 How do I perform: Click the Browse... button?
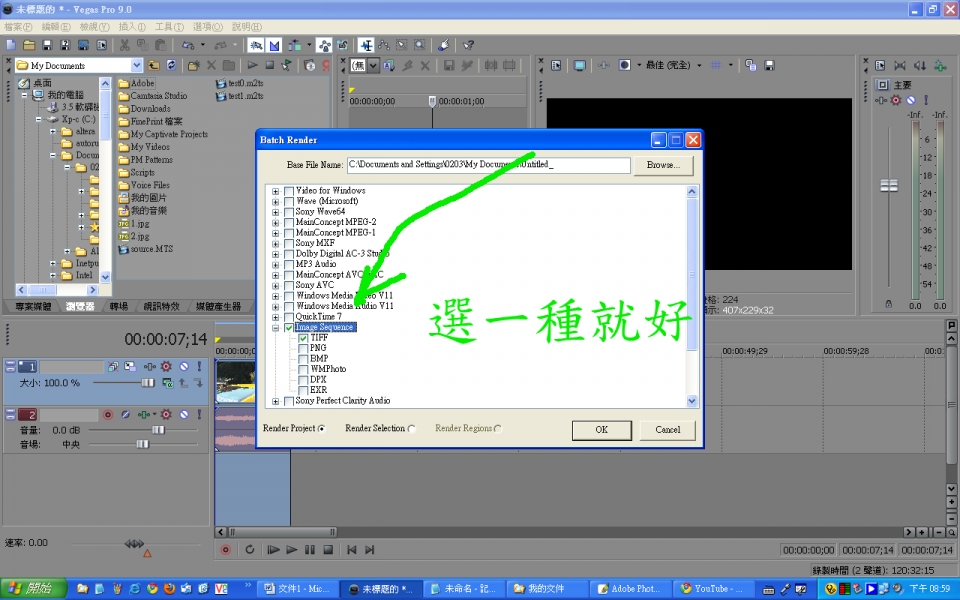pyautogui.click(x=662, y=165)
